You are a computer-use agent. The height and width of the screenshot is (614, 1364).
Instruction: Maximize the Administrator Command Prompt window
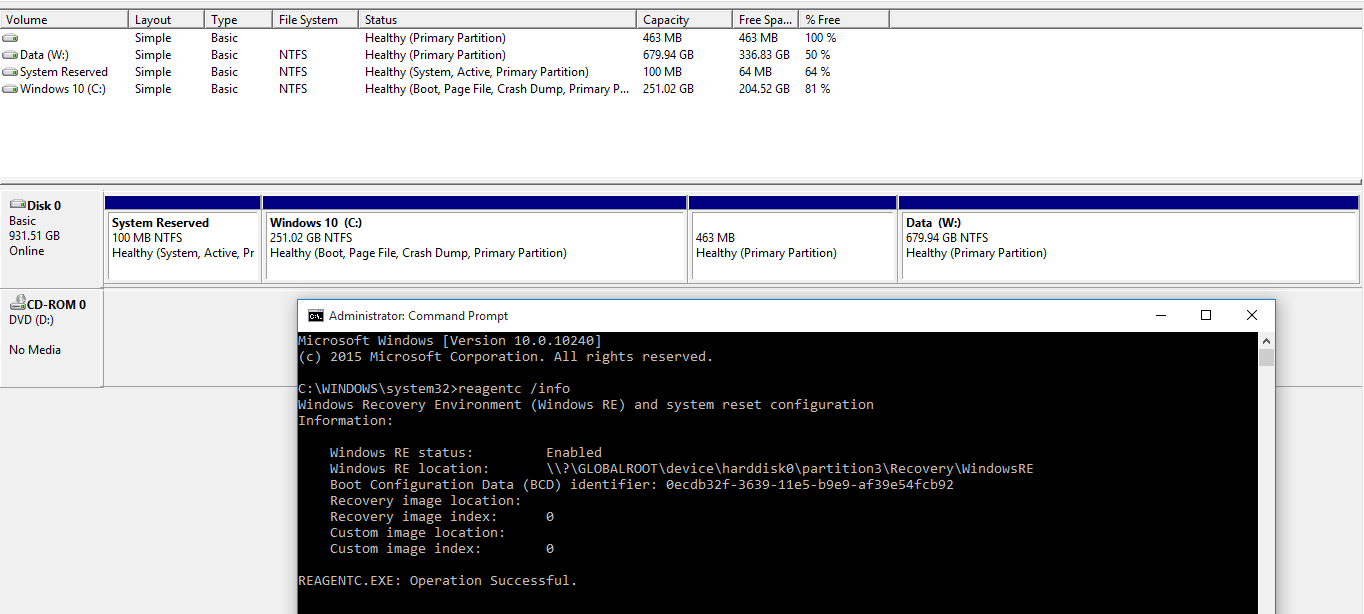point(1206,315)
